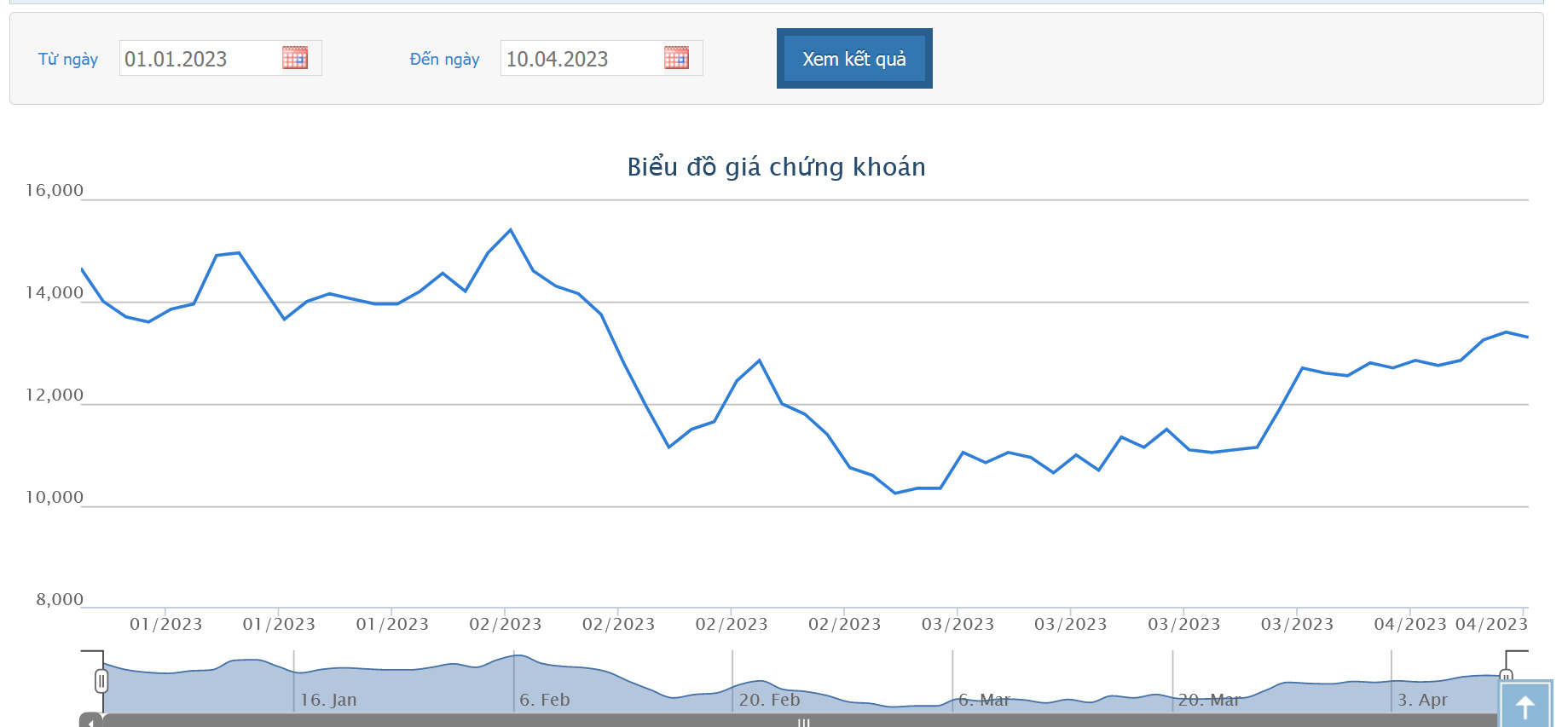Click the navigator scrollbar grip in the middle
This screenshot has width=1568, height=727.
803,723
